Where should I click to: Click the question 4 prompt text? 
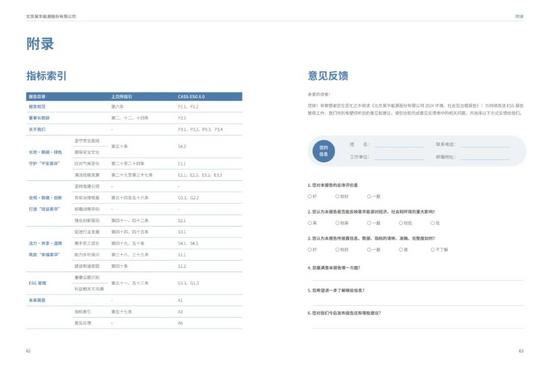(334, 268)
